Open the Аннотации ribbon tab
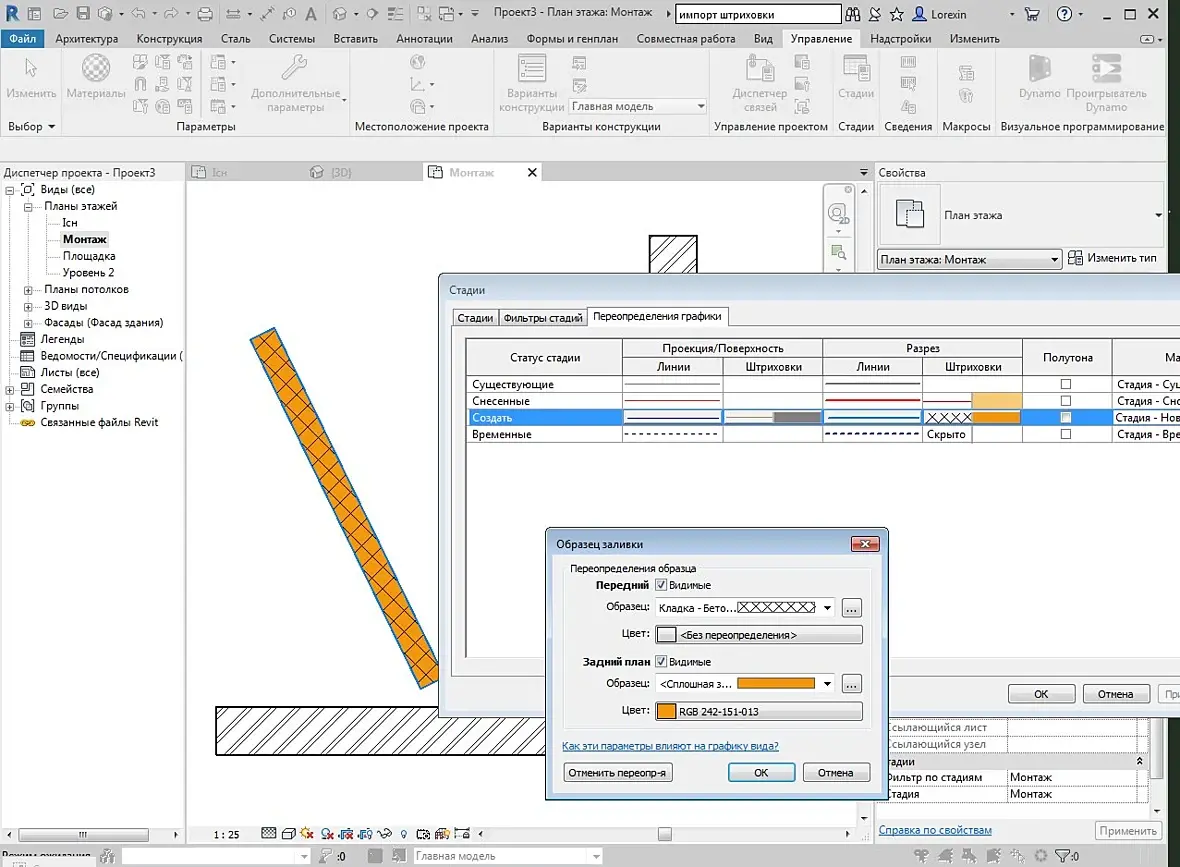The image size is (1180, 867). (424, 39)
